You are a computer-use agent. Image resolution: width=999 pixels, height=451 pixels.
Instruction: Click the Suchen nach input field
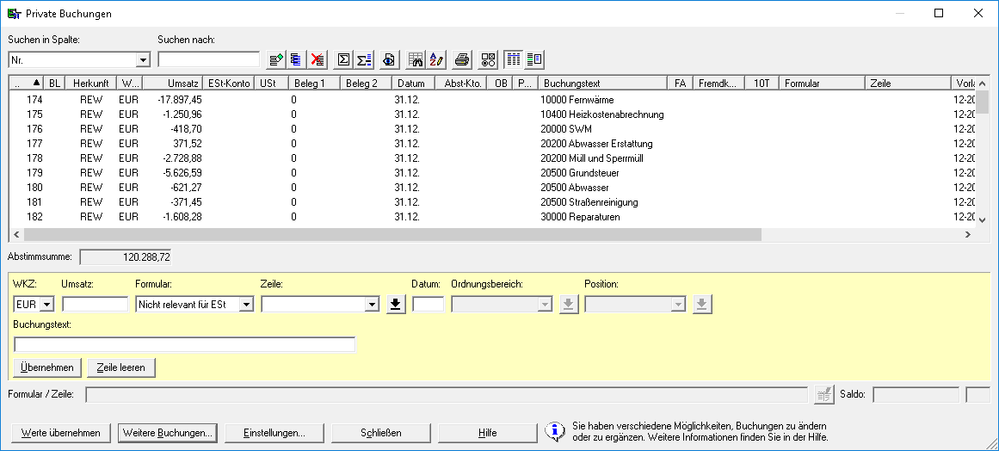[x=209, y=60]
